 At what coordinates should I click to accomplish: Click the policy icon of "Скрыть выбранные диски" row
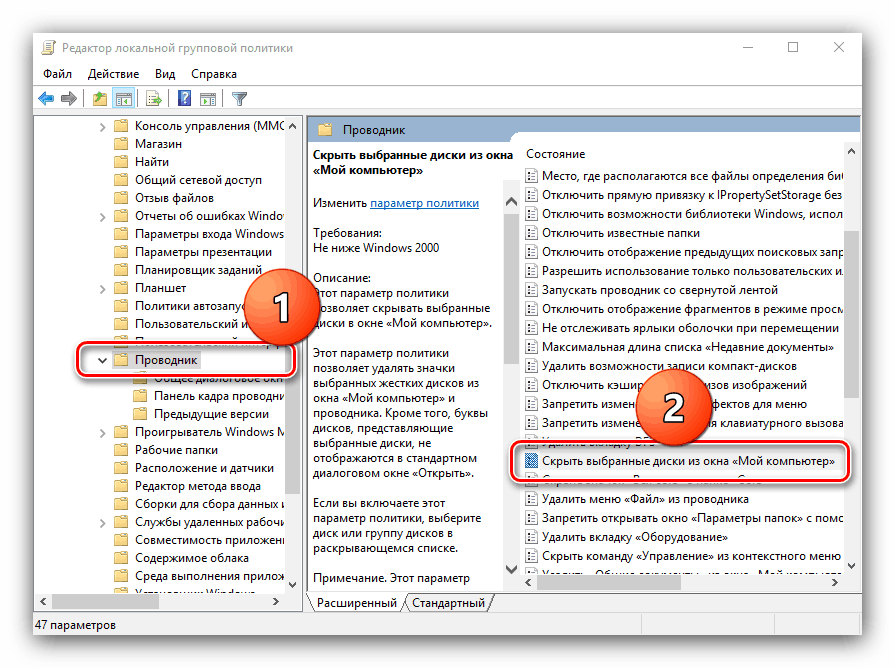531,461
